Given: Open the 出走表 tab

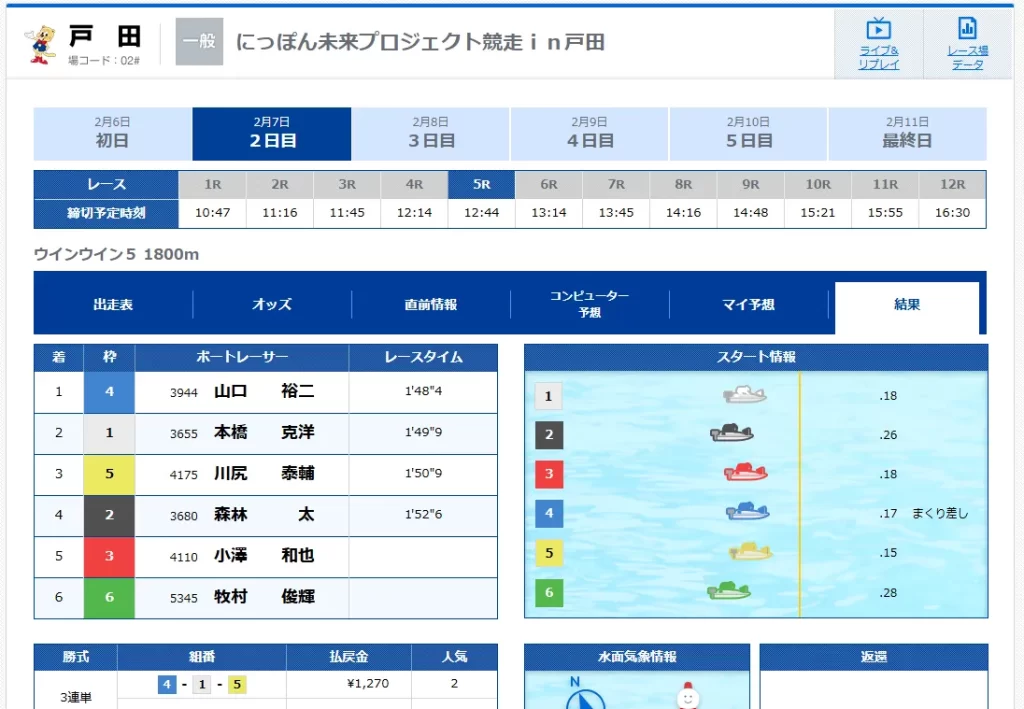Looking at the screenshot, I should [x=113, y=305].
